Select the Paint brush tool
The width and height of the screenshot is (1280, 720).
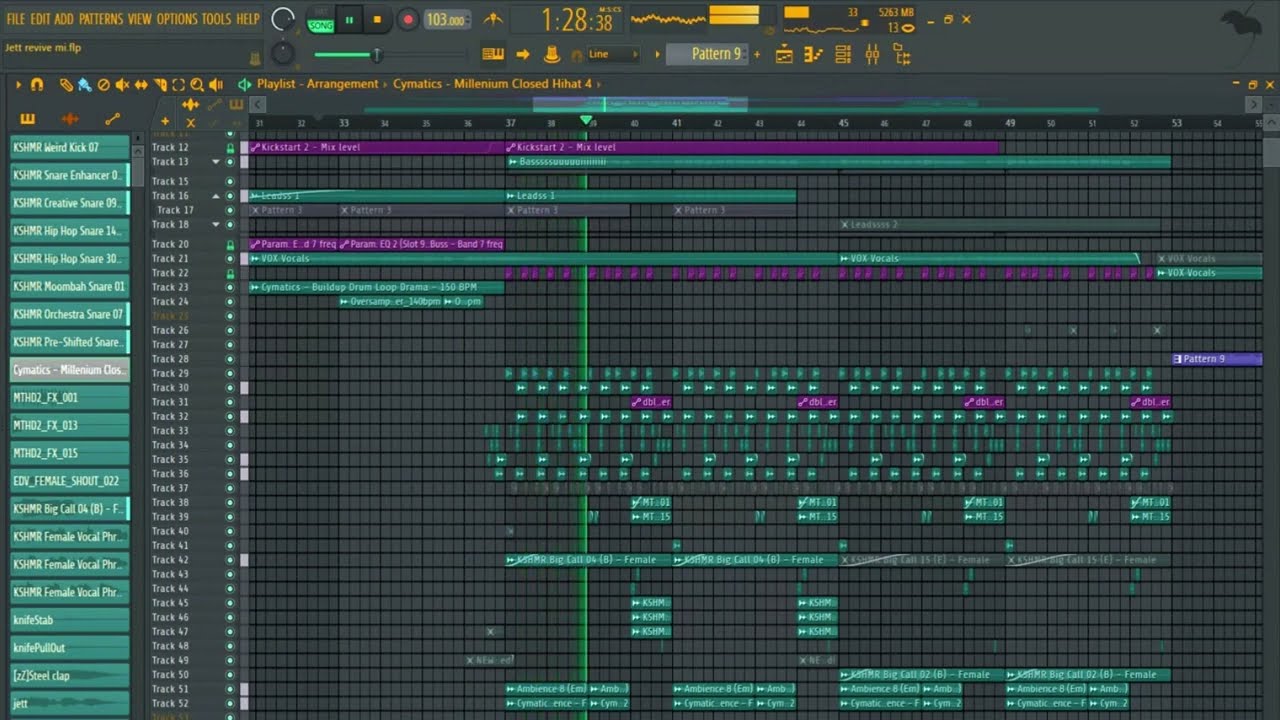coord(85,85)
